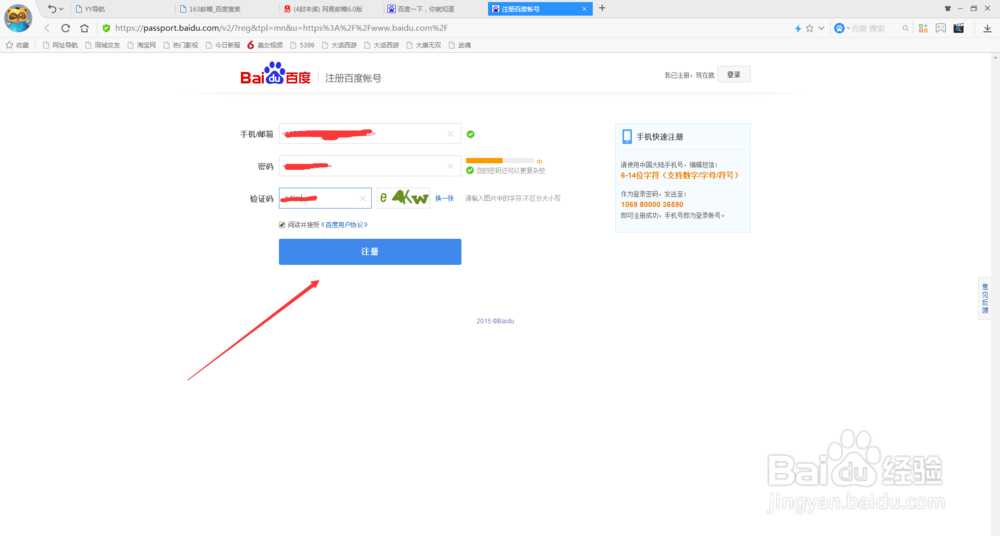Screen dimensions: 1000x536
Task: Click the search magnifier icon
Action: coord(905,28)
